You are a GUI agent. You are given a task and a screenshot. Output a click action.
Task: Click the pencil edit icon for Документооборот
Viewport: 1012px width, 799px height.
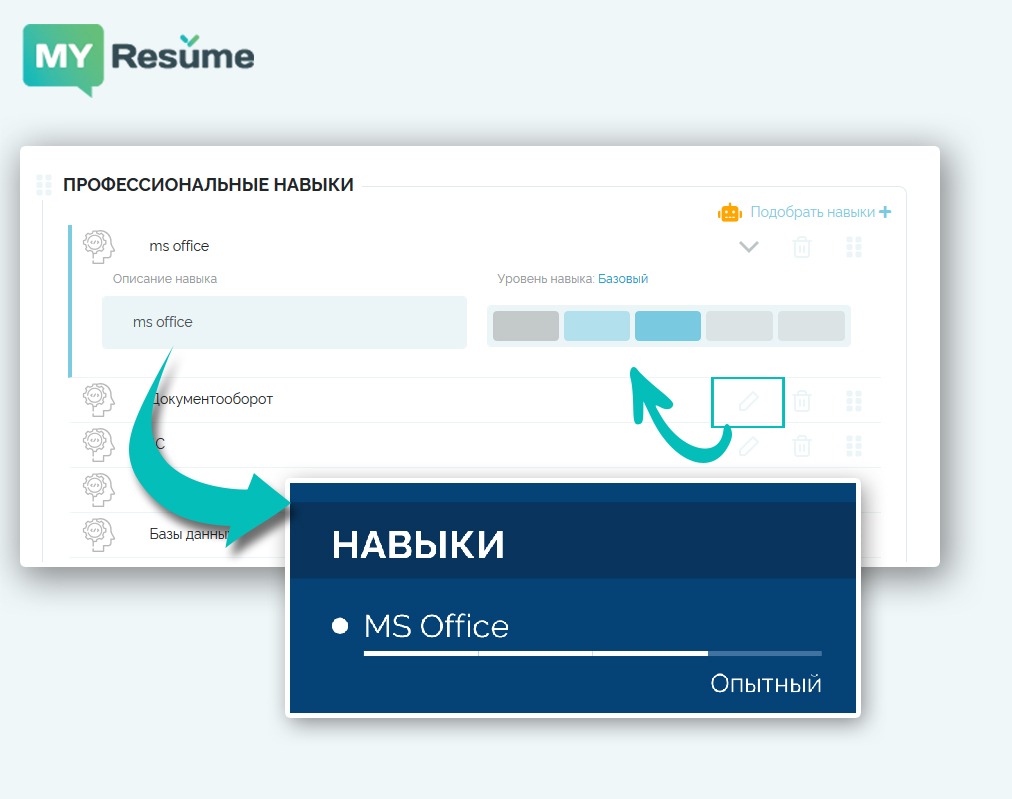[x=748, y=401]
